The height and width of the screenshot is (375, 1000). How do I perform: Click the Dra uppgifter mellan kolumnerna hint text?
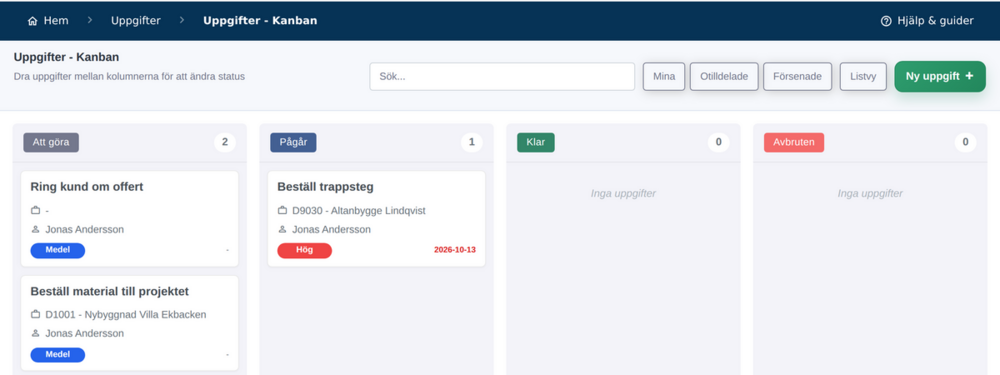point(129,77)
